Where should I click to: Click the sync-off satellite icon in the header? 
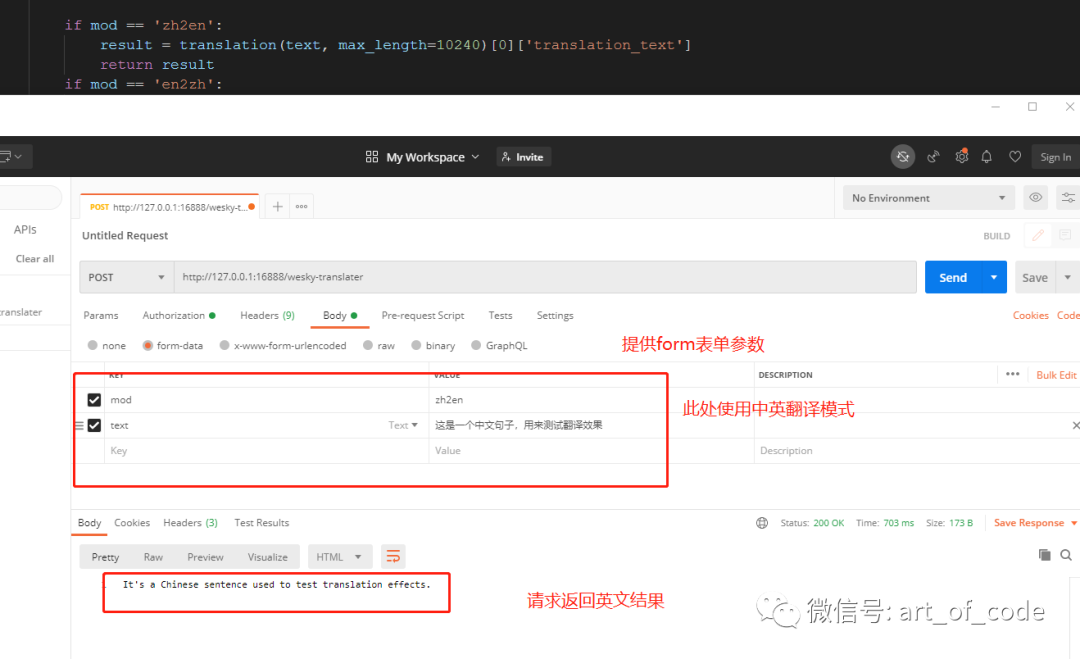coord(902,157)
